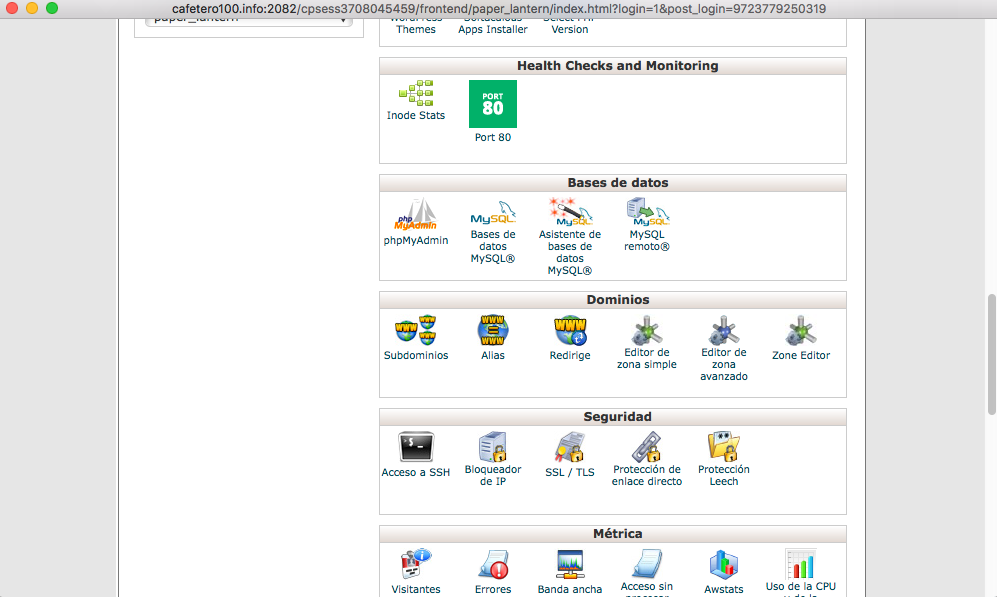Click the Zone Editor link text
The height and width of the screenshot is (597, 997).
(x=801, y=355)
